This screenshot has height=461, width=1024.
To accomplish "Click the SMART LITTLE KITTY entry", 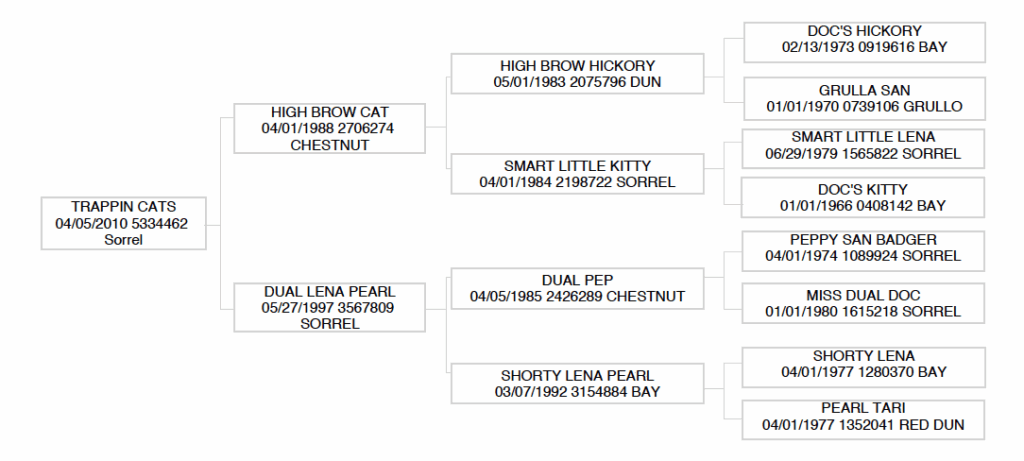I will 577,173.
